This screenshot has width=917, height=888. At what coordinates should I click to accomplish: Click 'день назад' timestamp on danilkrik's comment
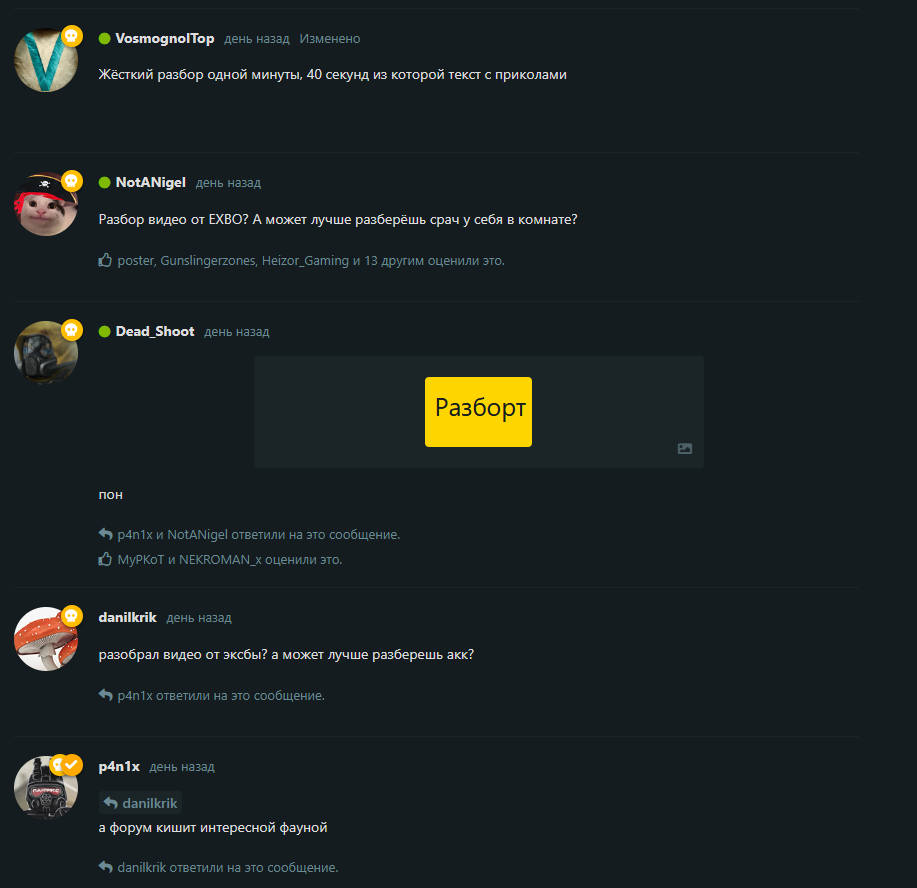[199, 618]
